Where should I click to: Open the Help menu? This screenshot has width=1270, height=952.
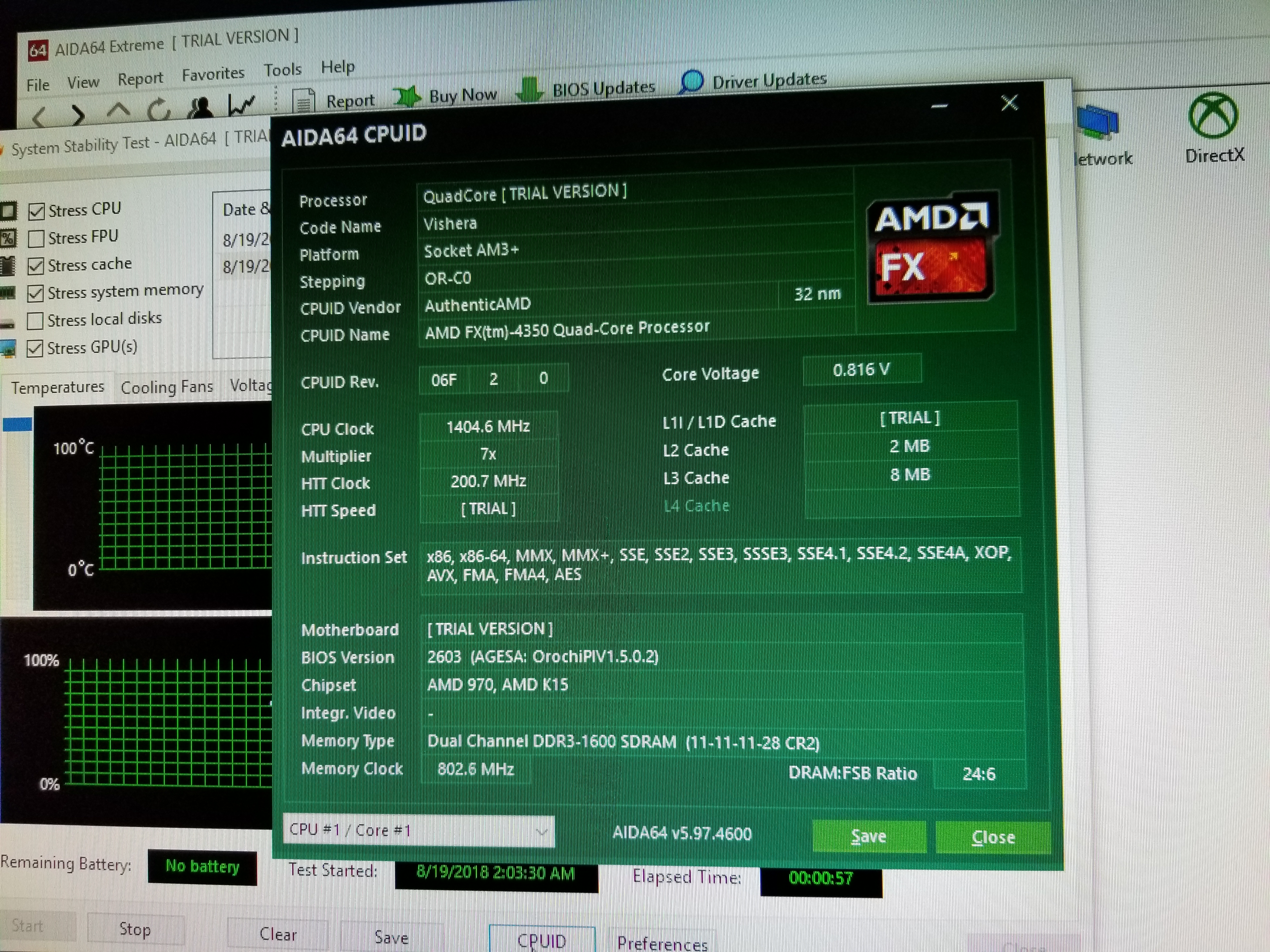[338, 67]
